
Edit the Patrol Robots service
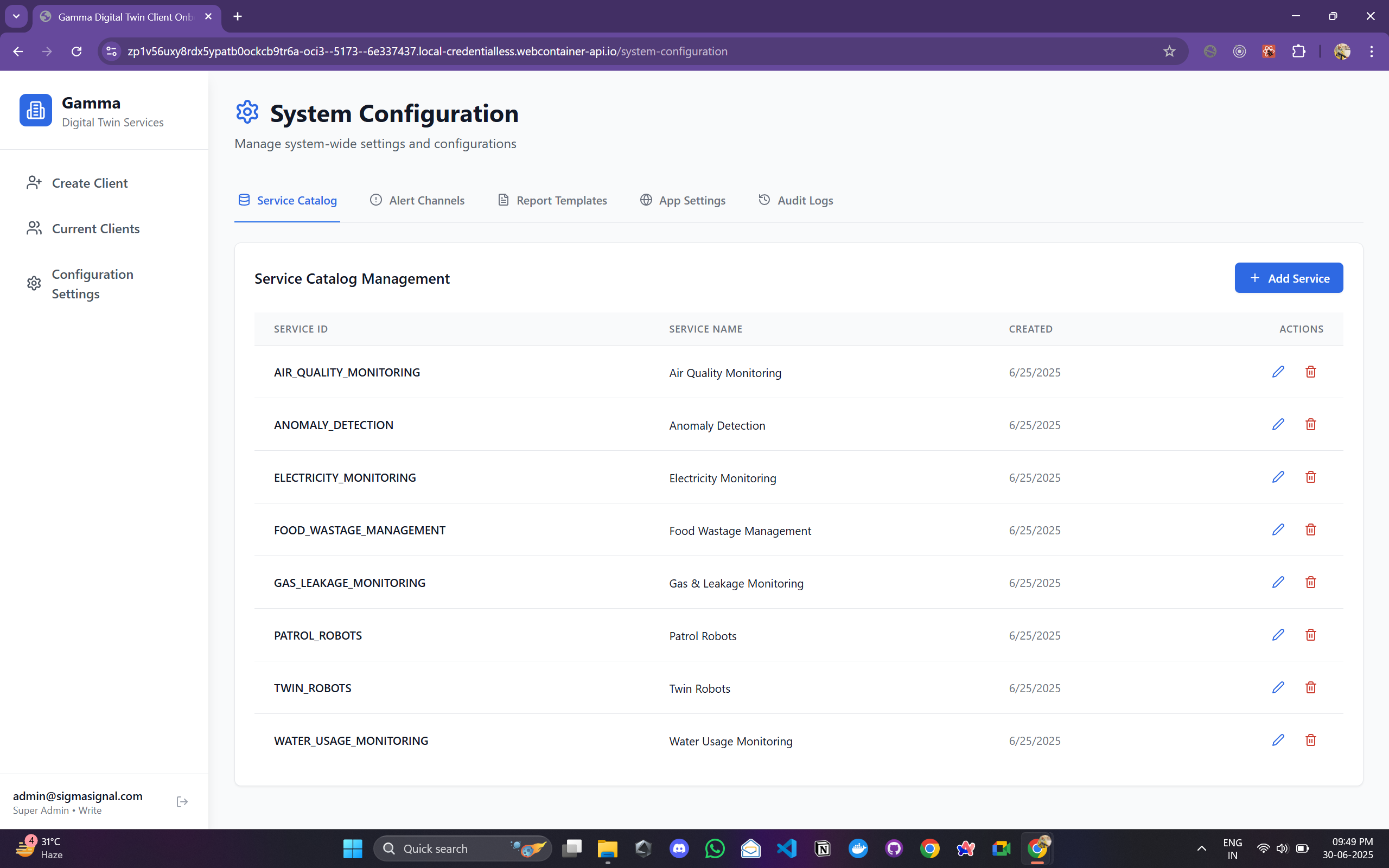point(1278,635)
